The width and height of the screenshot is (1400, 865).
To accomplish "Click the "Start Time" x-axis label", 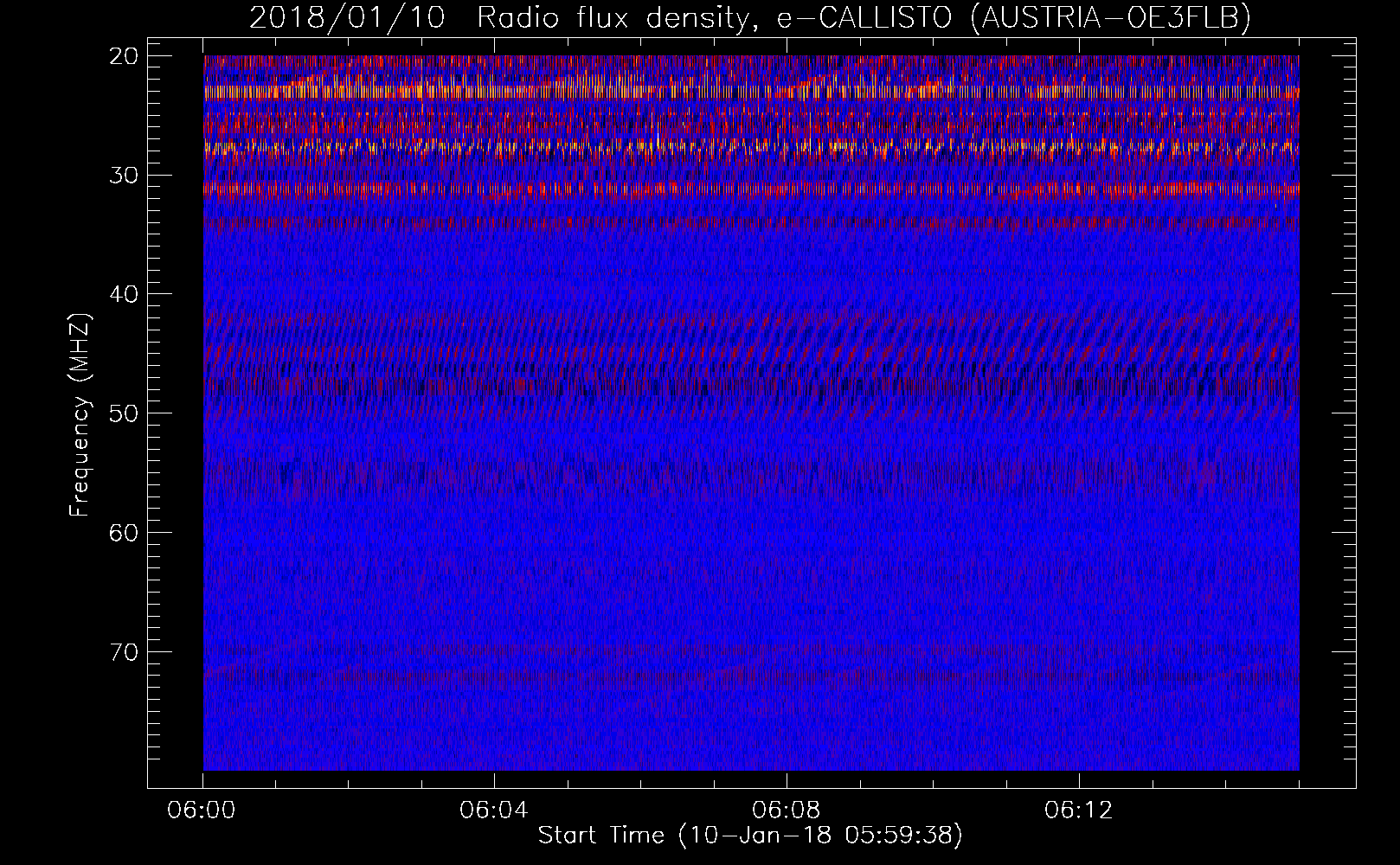I will [x=750, y=836].
